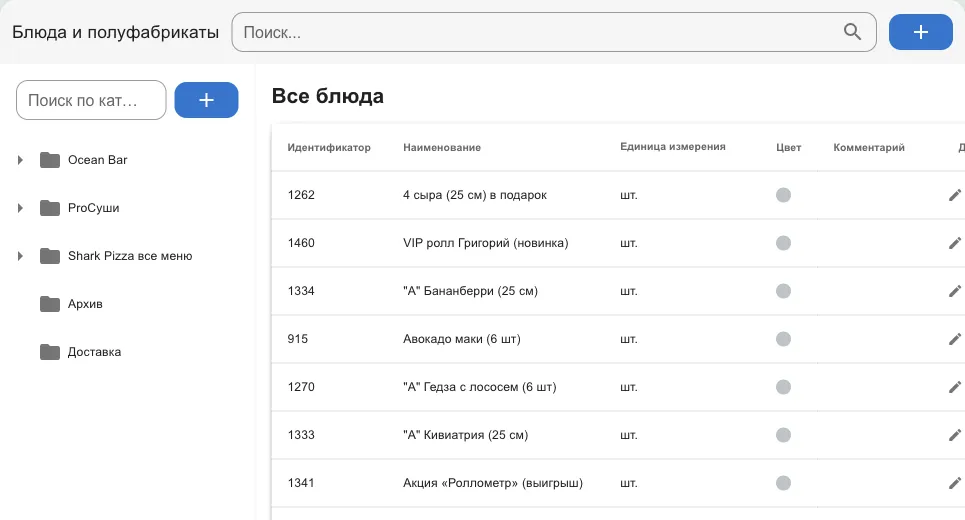Expand the ProСуши folder
The height and width of the screenshot is (520, 965).
point(20,208)
